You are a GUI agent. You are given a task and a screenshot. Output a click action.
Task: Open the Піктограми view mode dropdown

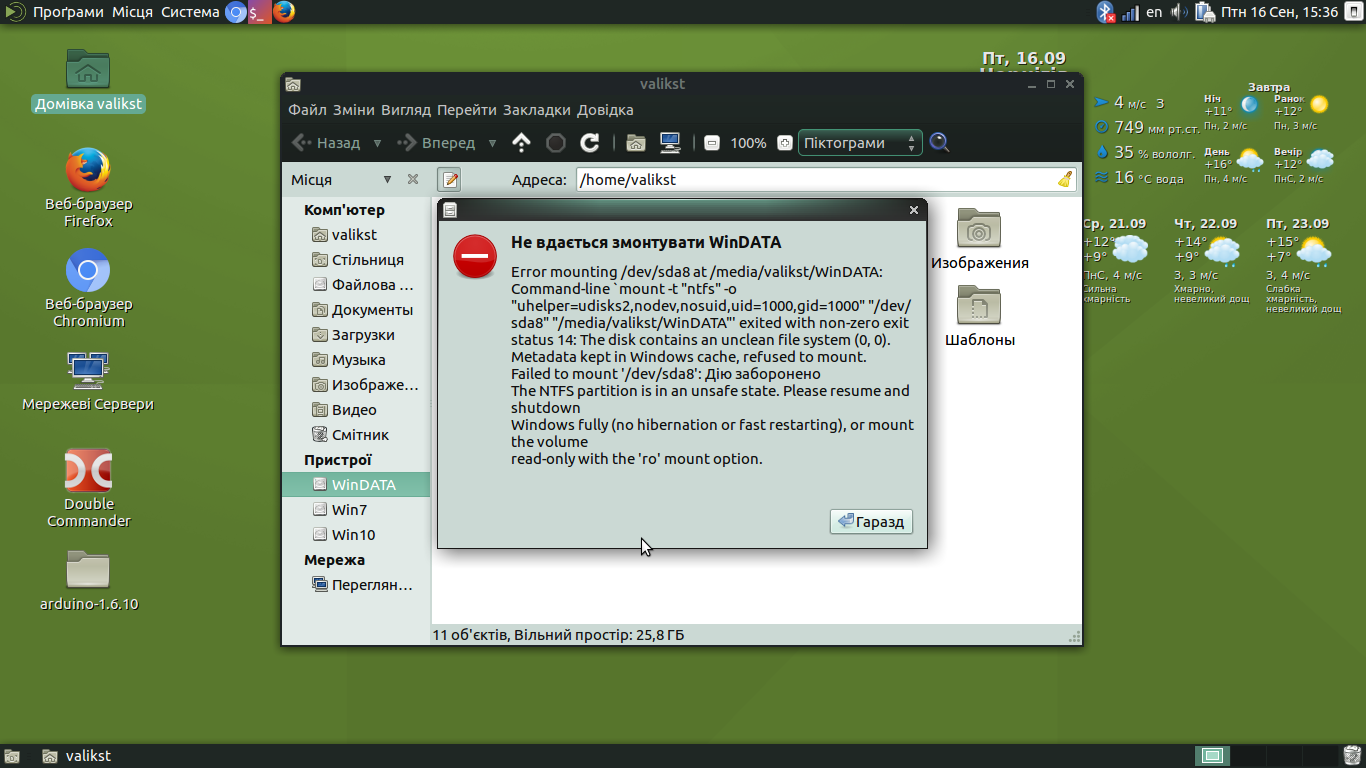click(859, 143)
